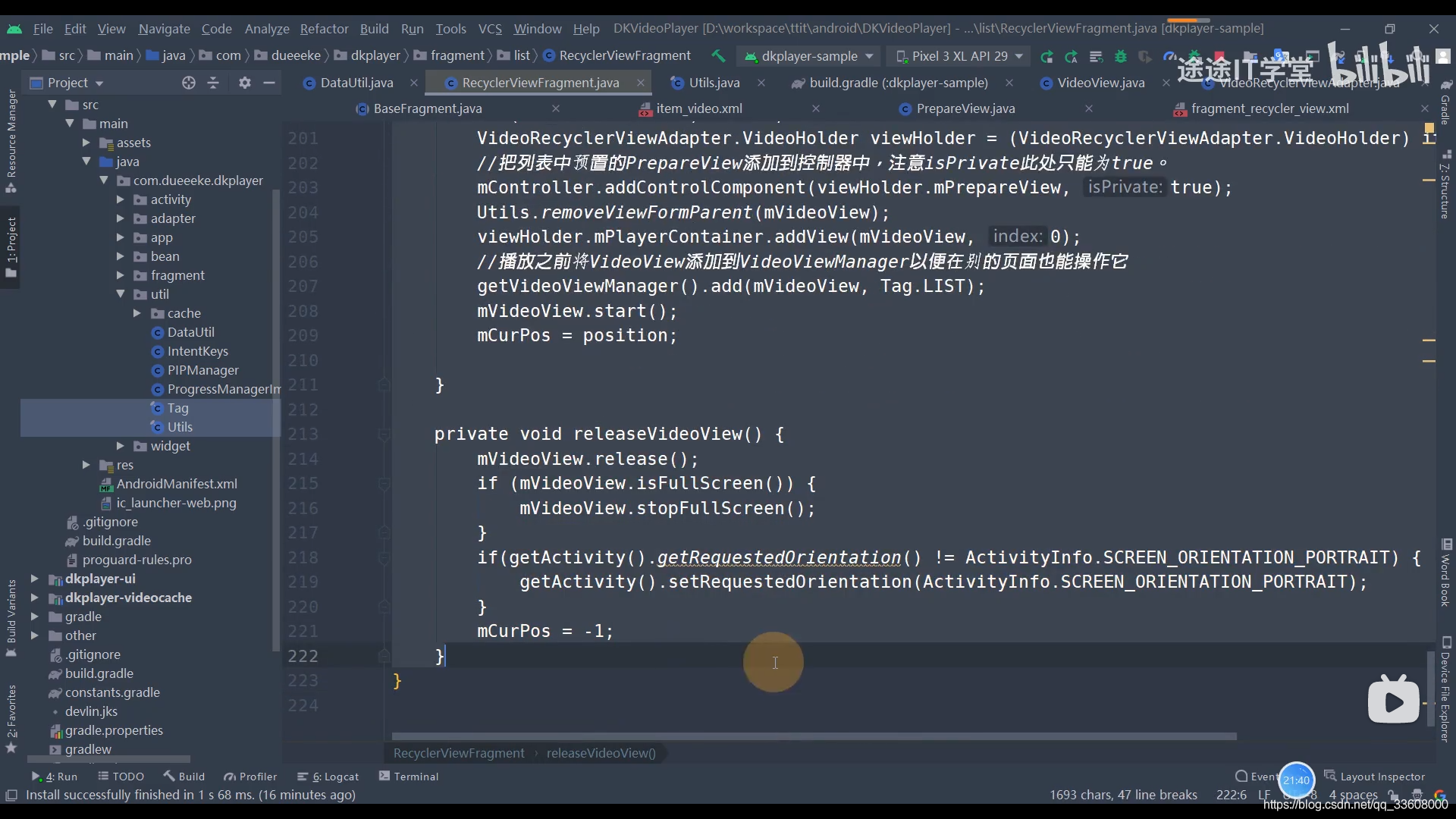Open the Run tool window
The image size is (1456, 819).
click(x=55, y=777)
